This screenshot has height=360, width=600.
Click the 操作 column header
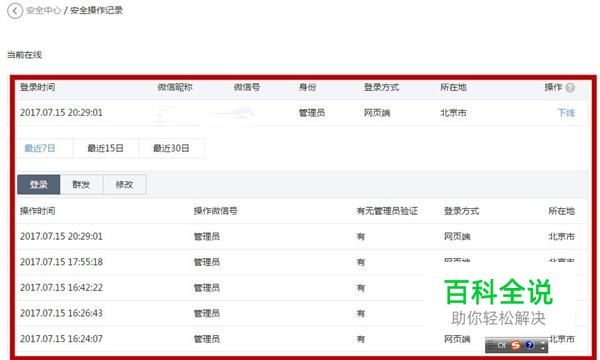[553, 87]
